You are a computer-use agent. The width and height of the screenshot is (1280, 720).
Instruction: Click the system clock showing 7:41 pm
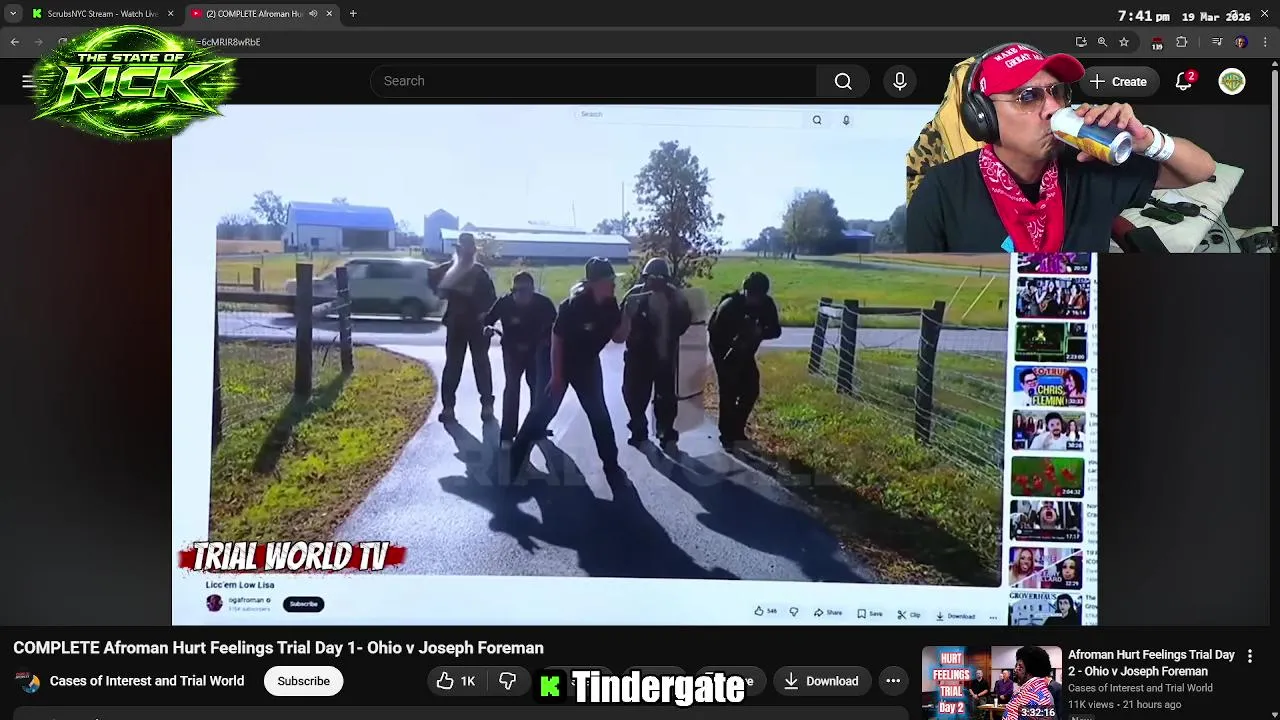click(x=1144, y=16)
